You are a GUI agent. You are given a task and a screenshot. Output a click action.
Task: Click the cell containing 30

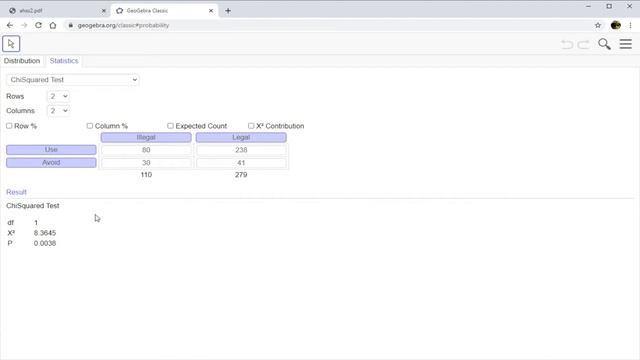(x=146, y=163)
